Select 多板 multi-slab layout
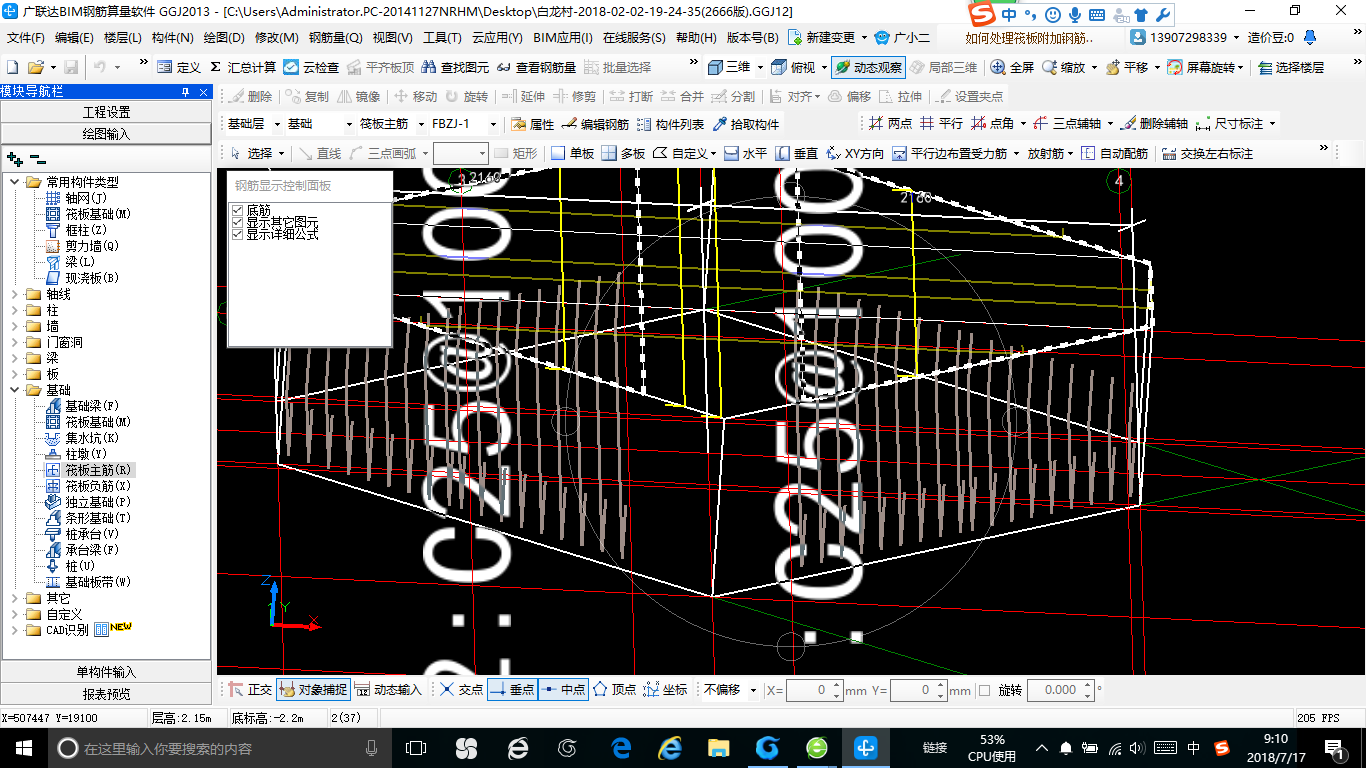1366x768 pixels. [x=624, y=154]
